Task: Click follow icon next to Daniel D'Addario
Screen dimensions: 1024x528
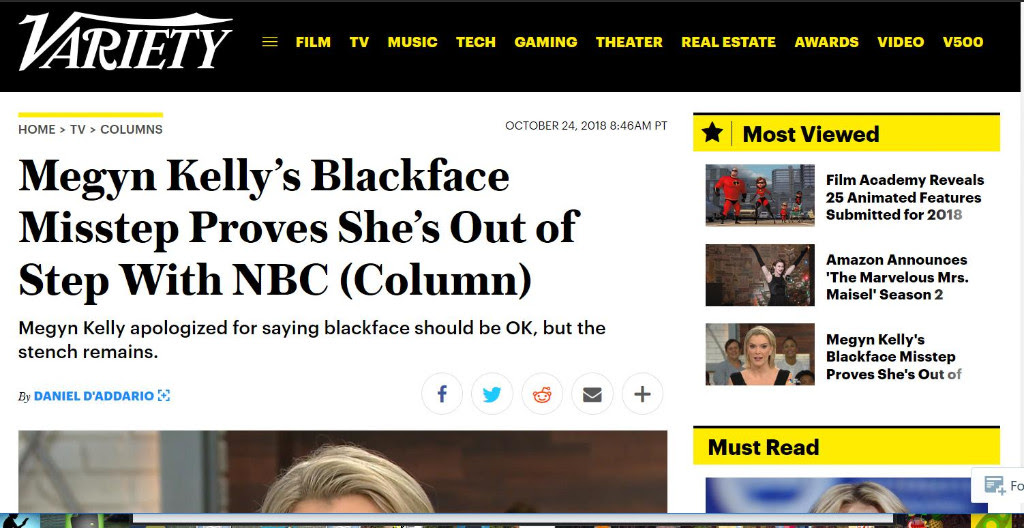Action: click(163, 395)
